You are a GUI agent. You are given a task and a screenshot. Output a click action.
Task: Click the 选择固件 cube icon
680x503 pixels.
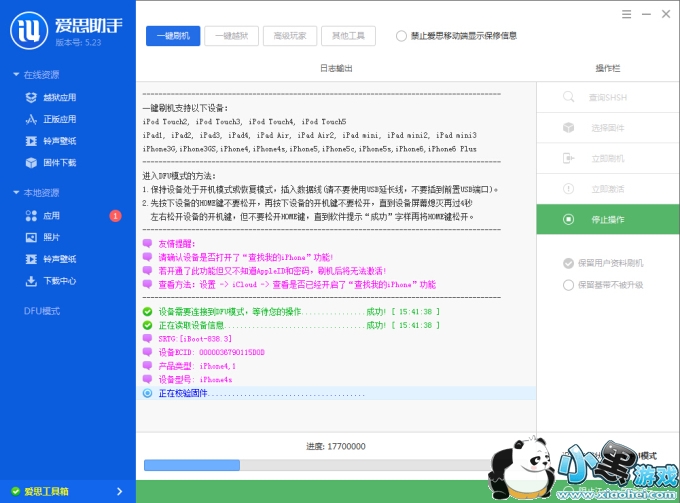[569, 127]
